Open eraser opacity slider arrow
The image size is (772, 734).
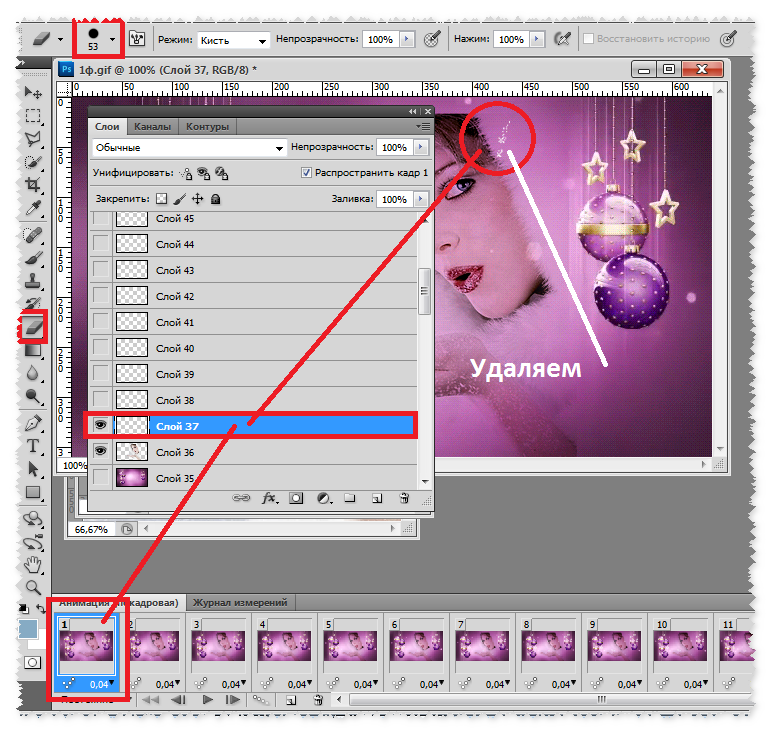coord(407,39)
